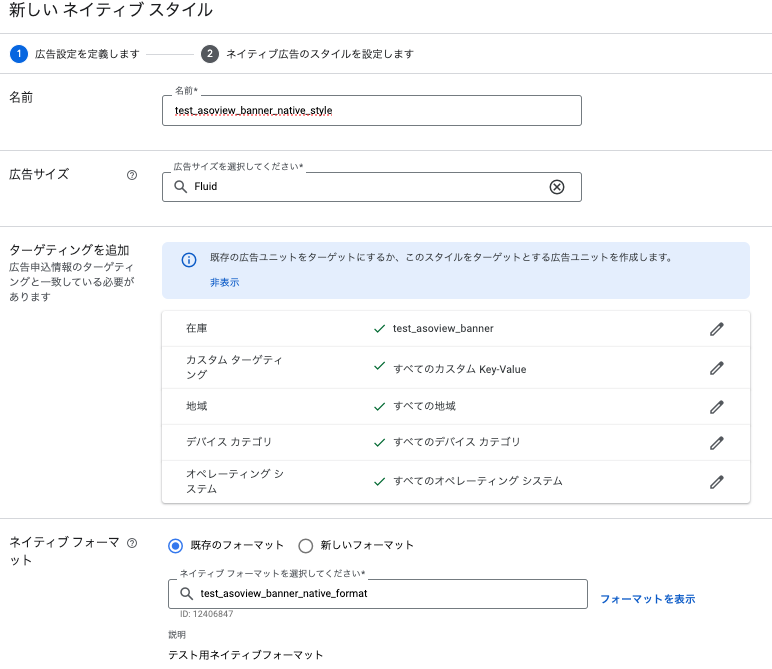Screen dimensions: 772x669
Task: Click the 非表示 link in info banner
Action: [x=224, y=283]
